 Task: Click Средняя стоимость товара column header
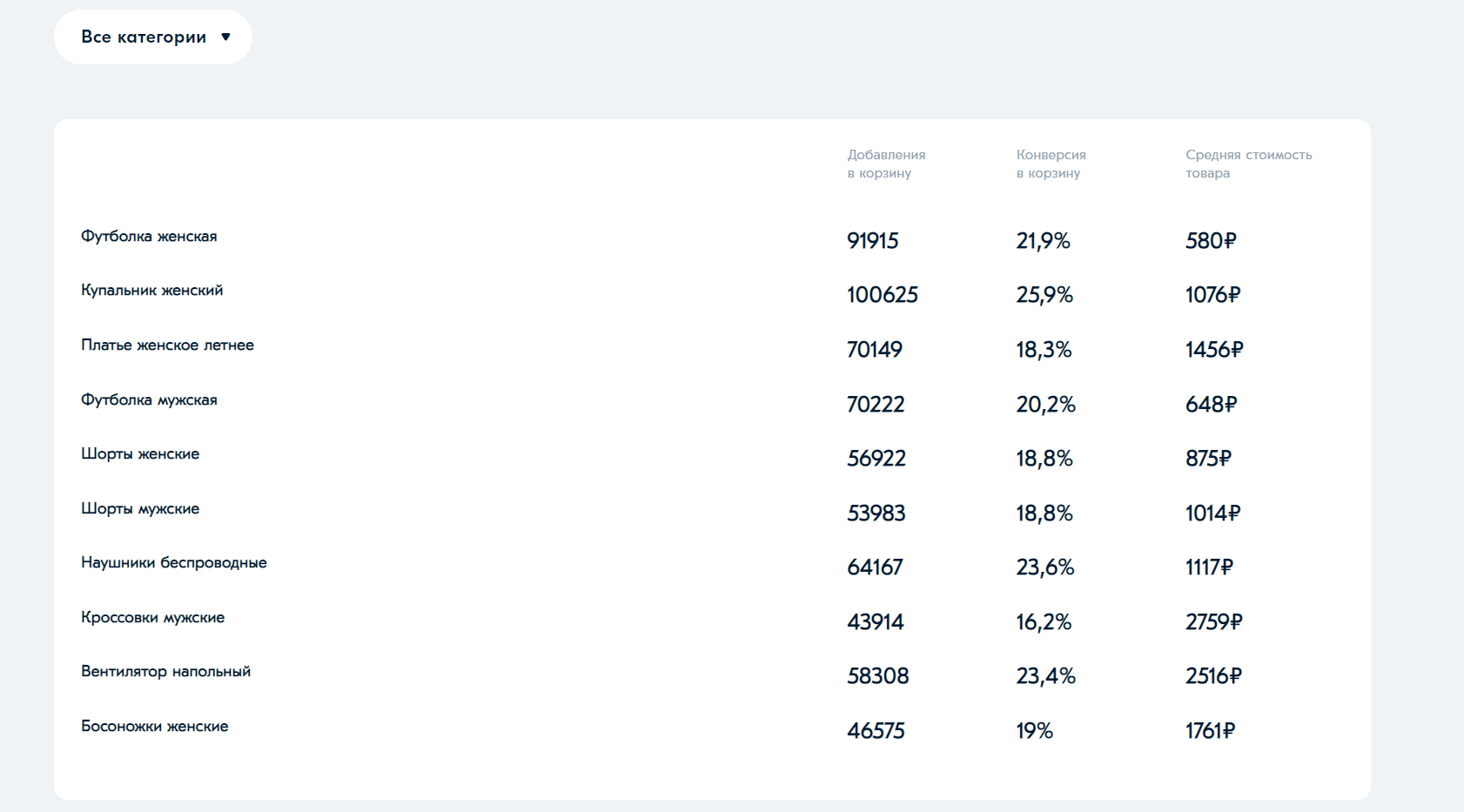pos(1248,164)
